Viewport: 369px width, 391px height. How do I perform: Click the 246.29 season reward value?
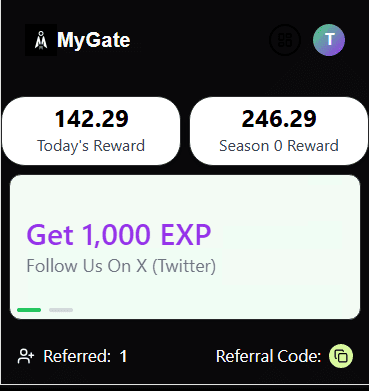279,119
